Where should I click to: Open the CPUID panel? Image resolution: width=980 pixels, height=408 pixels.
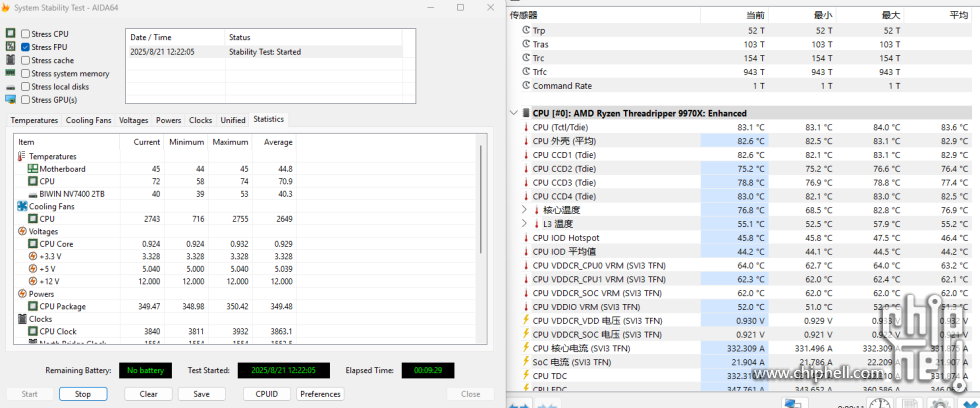(x=267, y=394)
